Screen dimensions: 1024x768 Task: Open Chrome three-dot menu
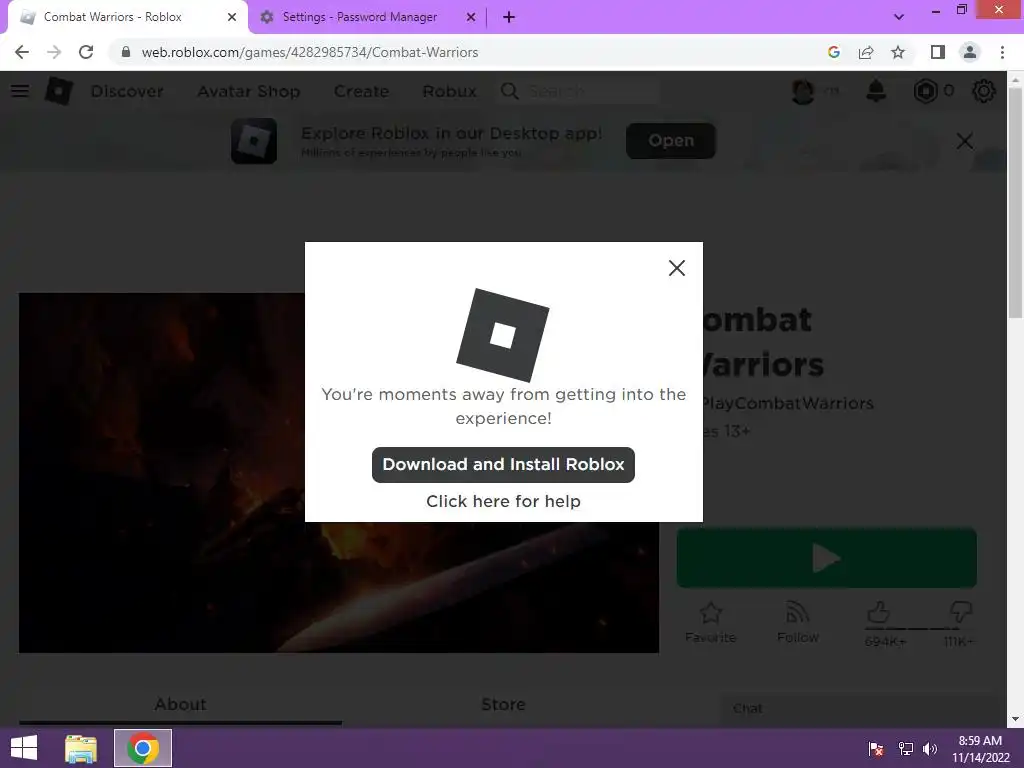pos(1002,52)
